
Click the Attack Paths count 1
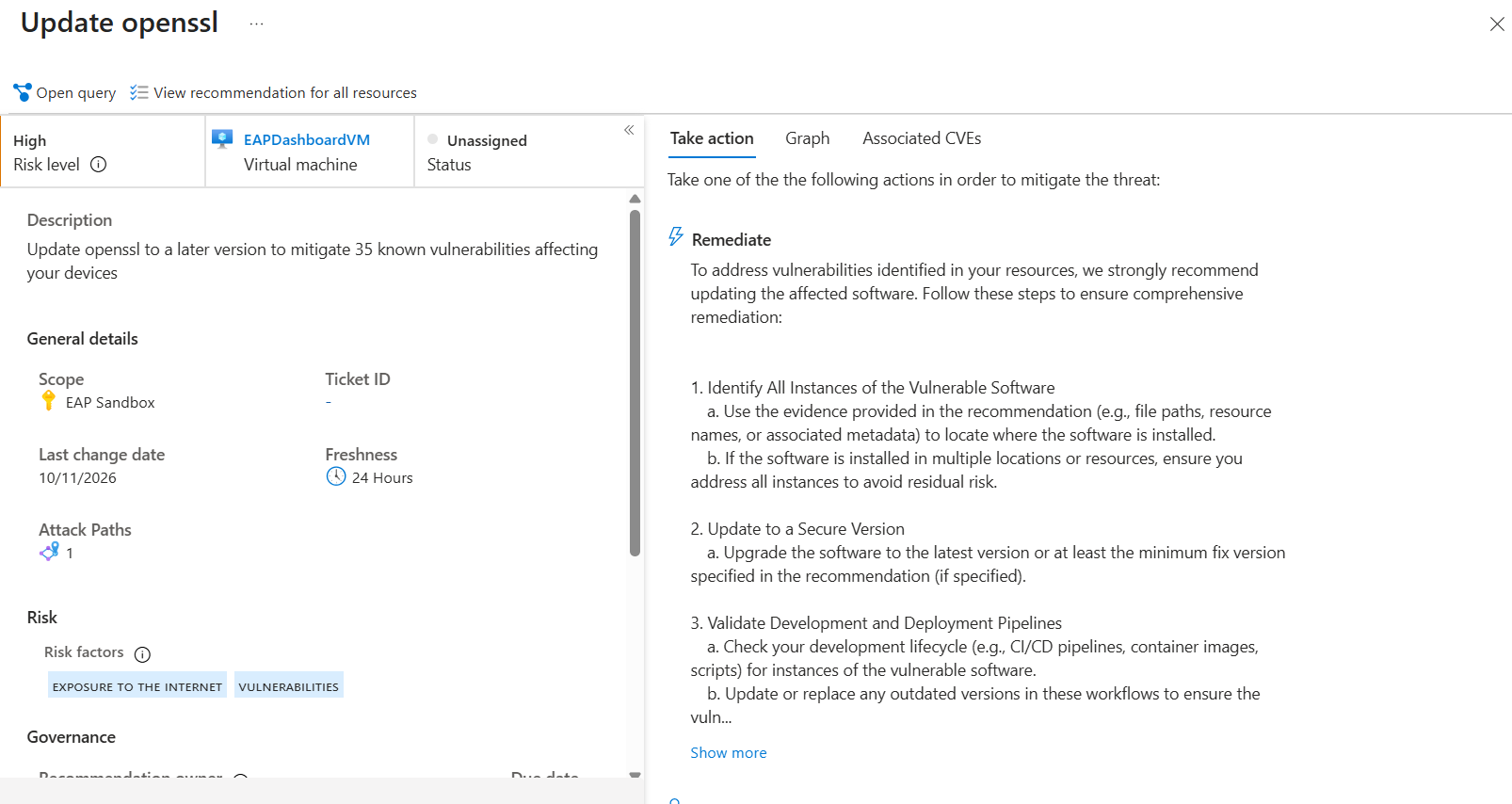pyautogui.click(x=70, y=553)
